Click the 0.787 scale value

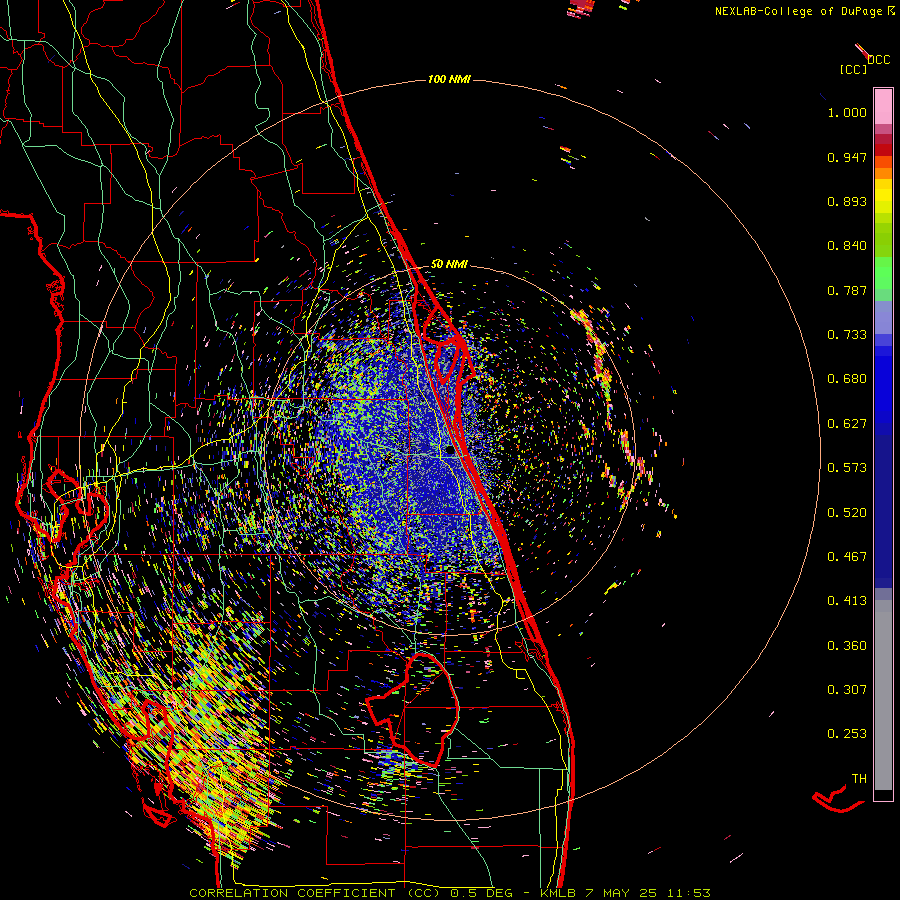pos(847,290)
